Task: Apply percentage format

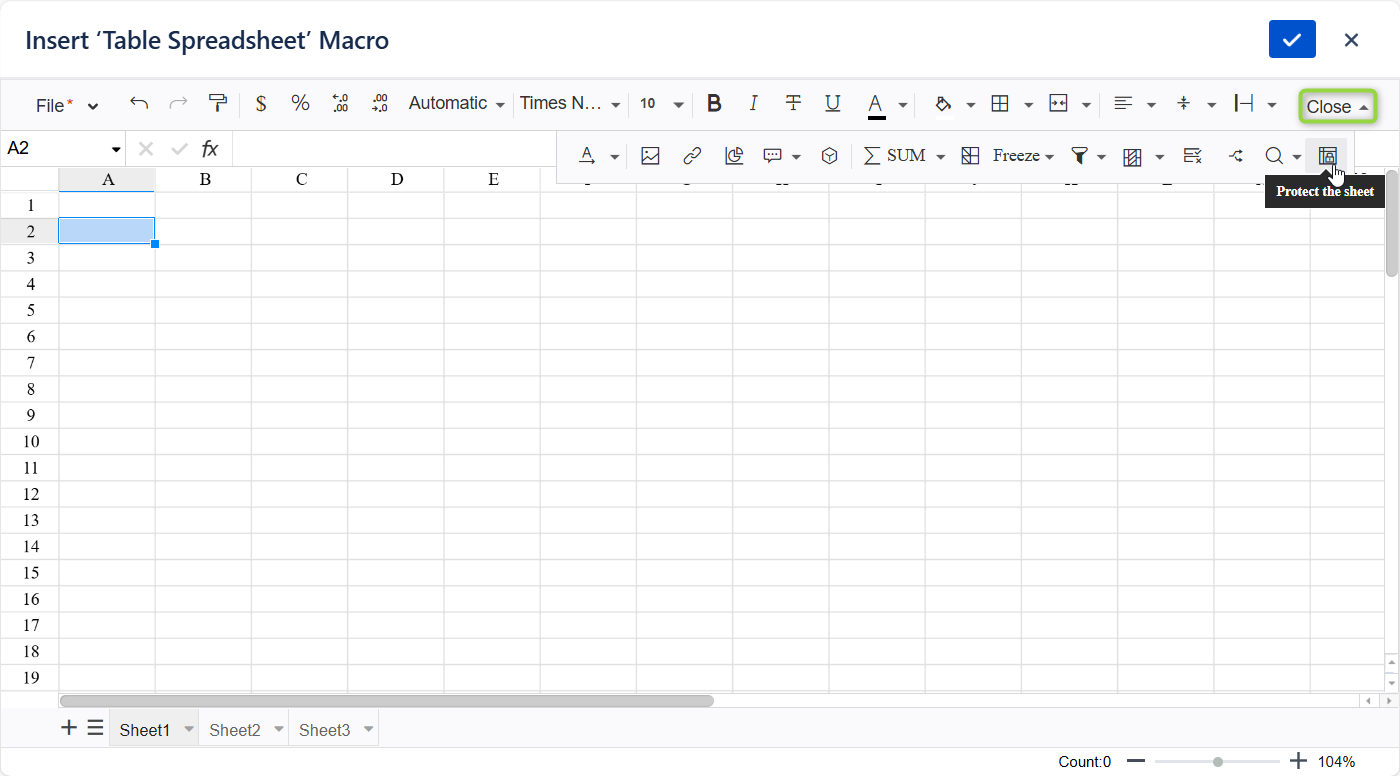Action: 300,104
